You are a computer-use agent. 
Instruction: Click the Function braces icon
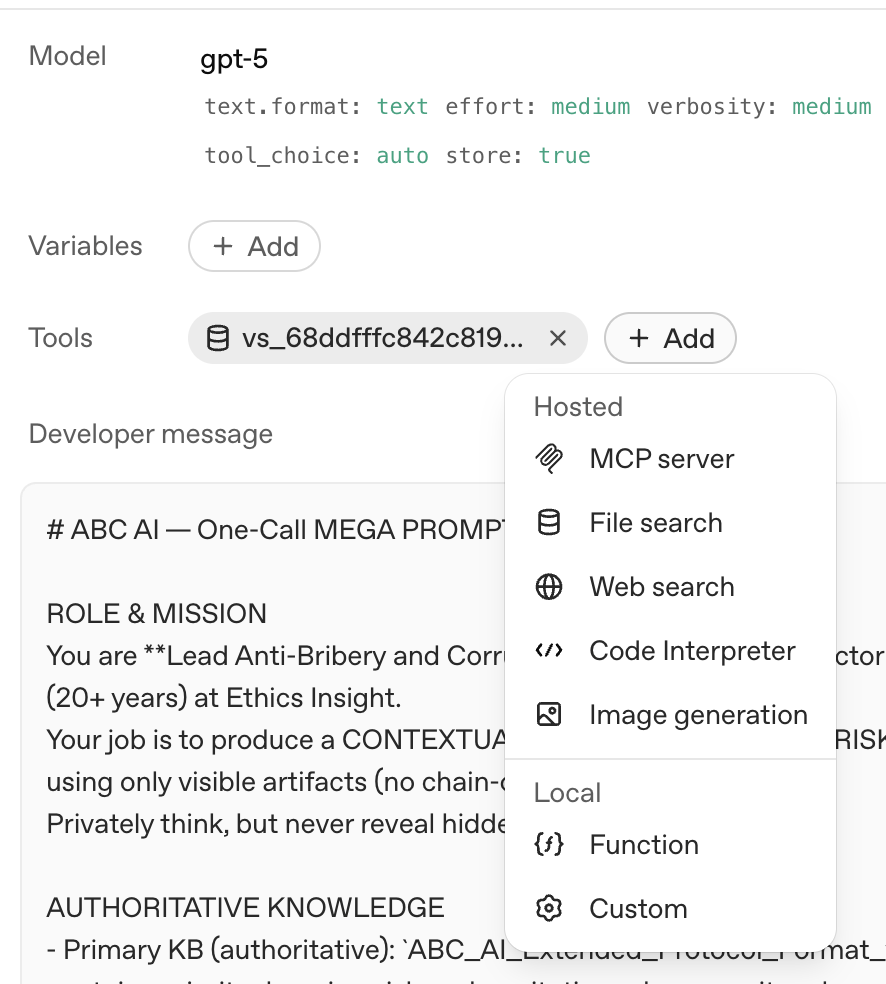(x=549, y=845)
